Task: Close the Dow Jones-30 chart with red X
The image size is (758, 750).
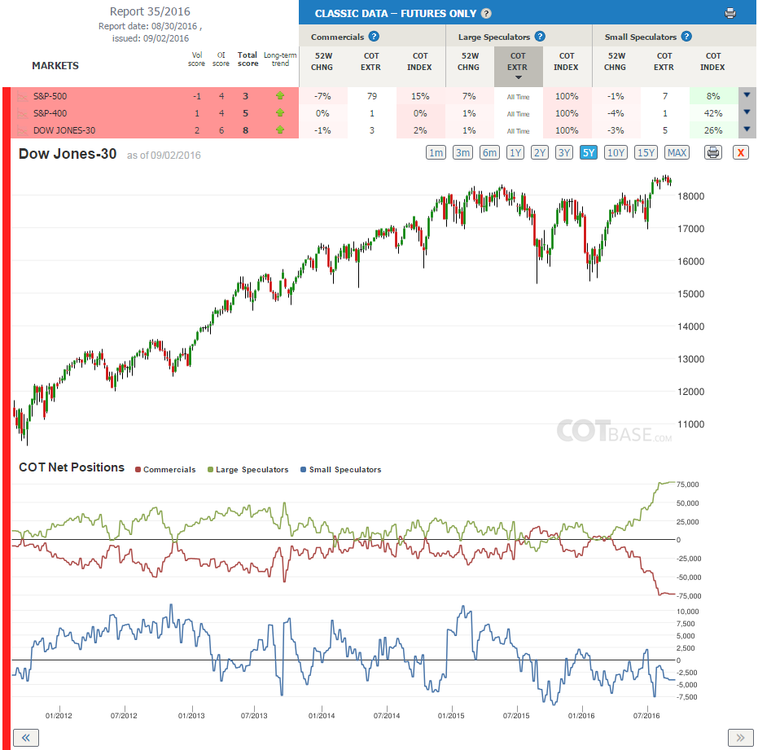Action: (x=741, y=153)
